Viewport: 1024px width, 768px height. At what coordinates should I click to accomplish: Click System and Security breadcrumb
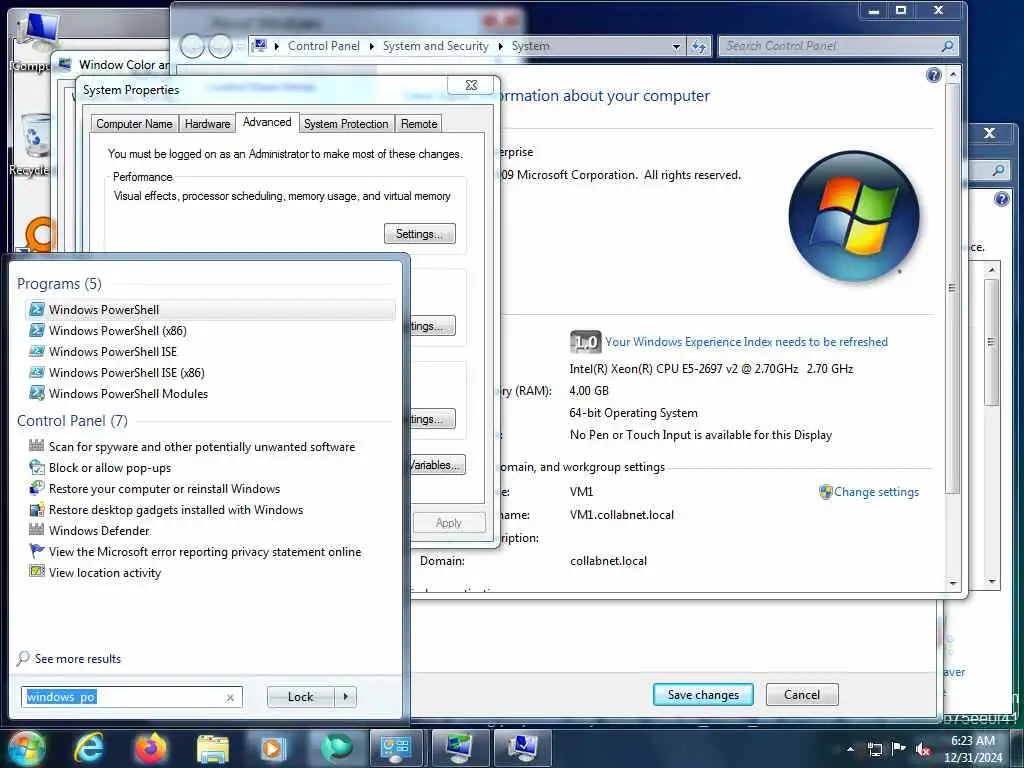coord(436,46)
